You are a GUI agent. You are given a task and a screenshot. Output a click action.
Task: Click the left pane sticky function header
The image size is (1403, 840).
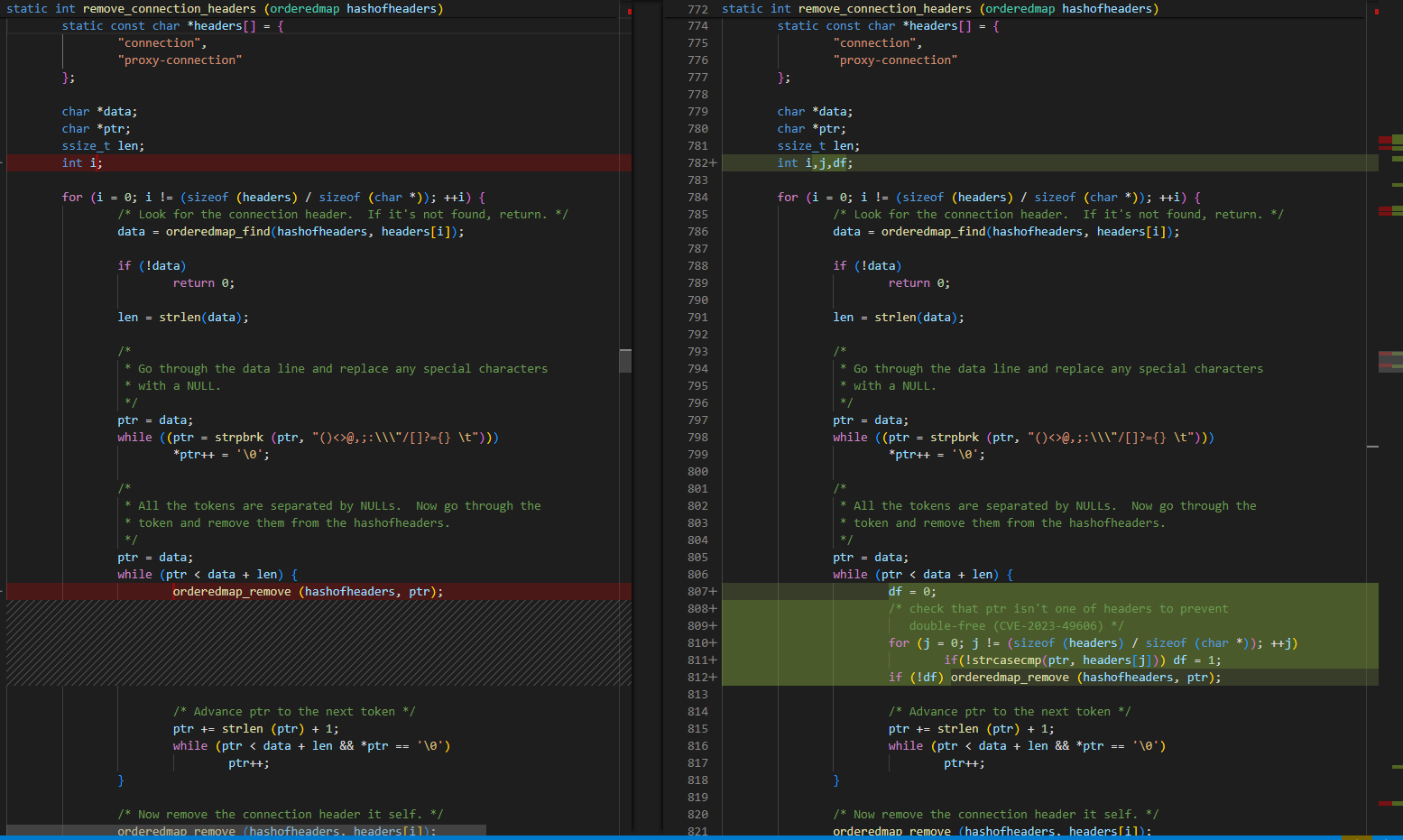226,9
